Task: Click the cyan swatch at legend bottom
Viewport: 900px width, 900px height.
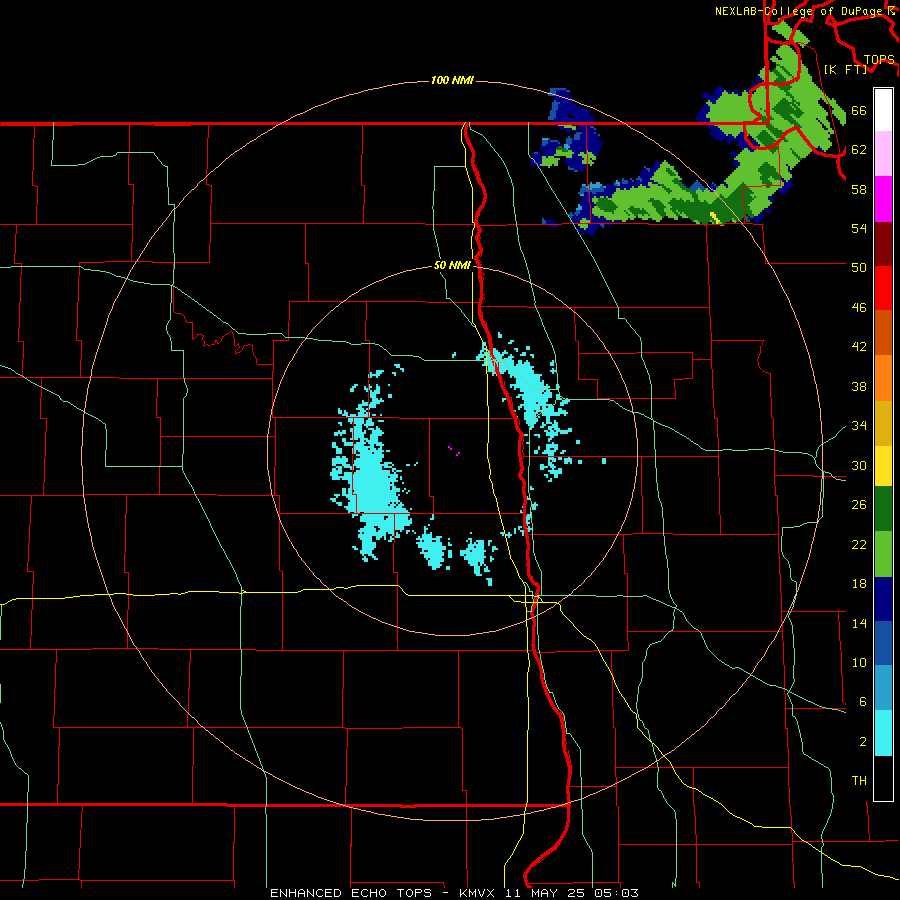Action: click(x=883, y=733)
